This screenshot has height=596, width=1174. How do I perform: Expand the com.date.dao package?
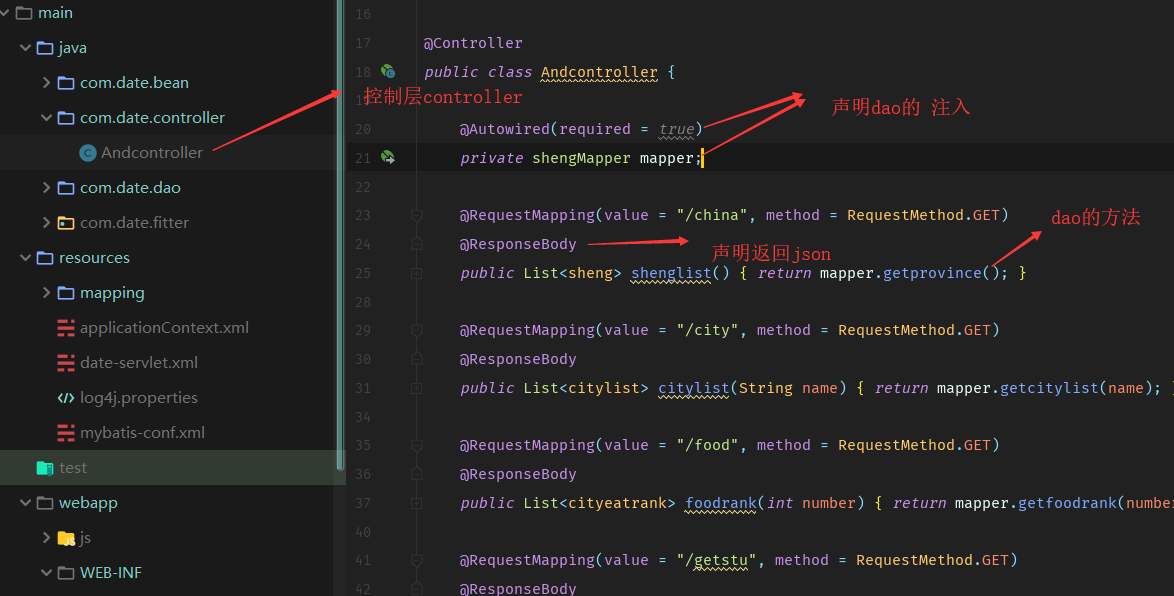click(x=46, y=187)
